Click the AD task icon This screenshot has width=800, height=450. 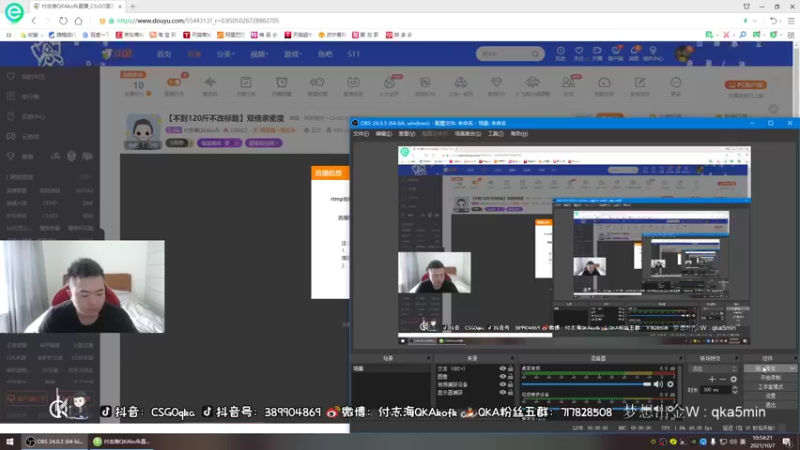coord(353,82)
